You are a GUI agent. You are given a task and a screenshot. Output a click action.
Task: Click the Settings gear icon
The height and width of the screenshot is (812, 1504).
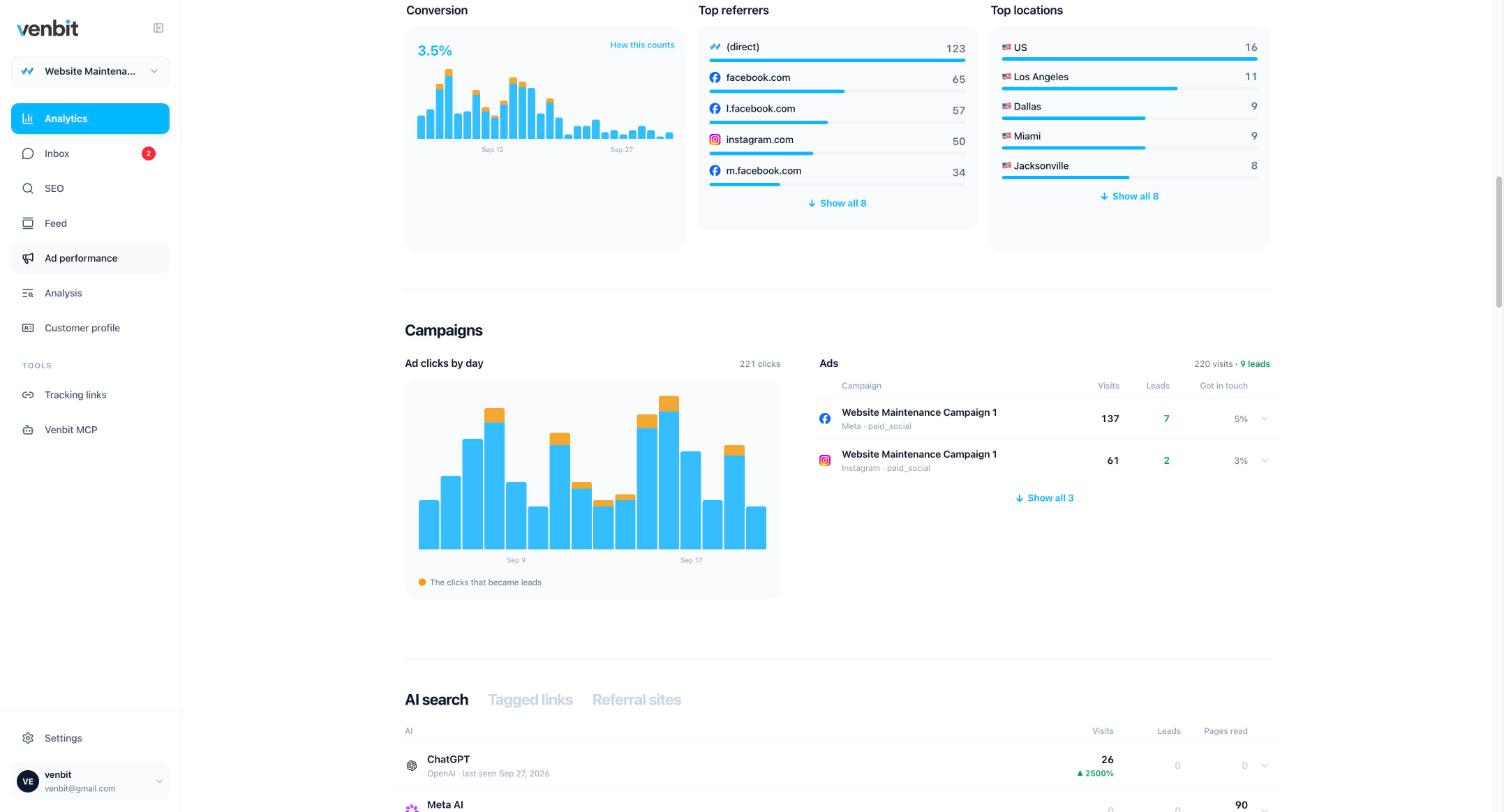28,739
